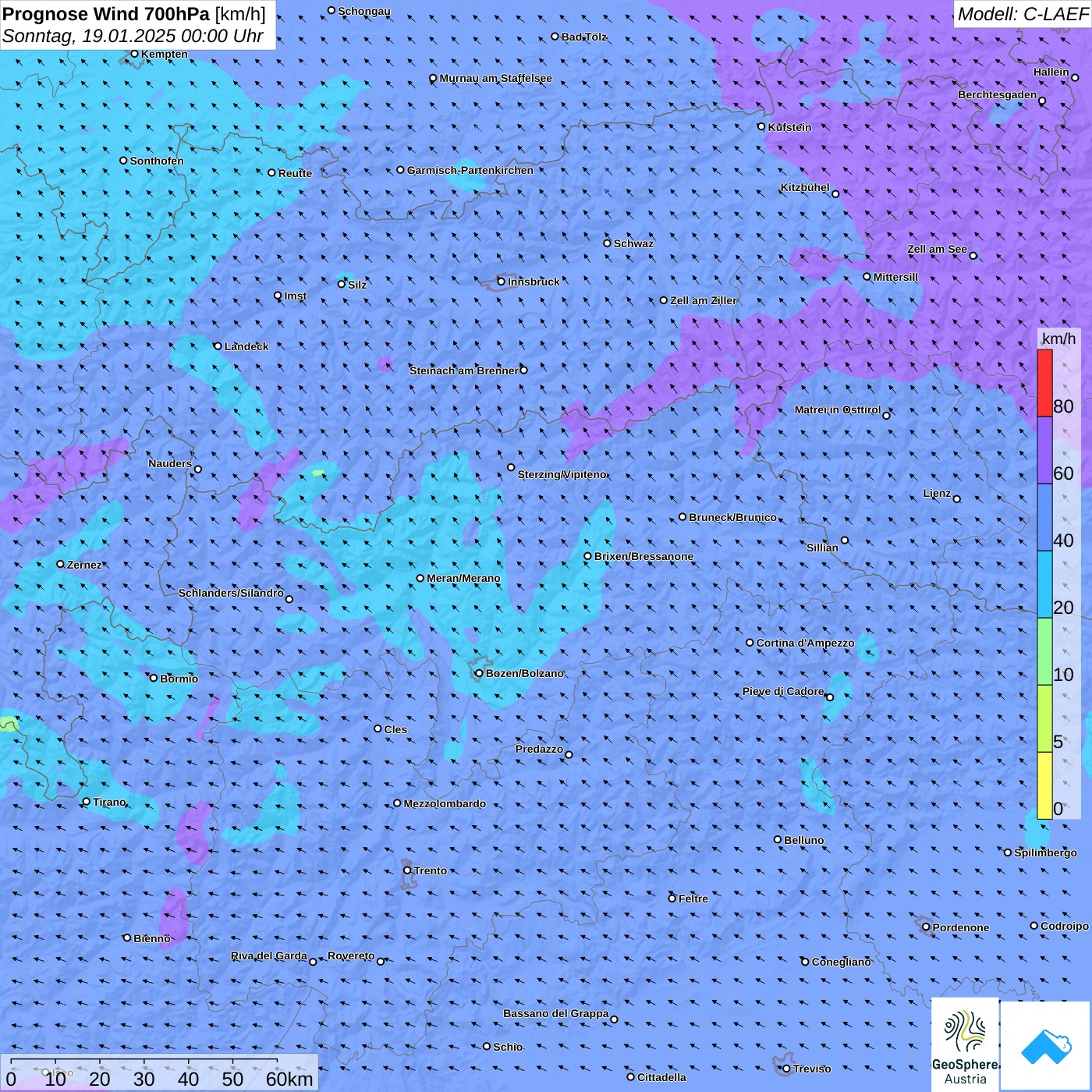Select the purple 60–80 km/h legend swatch

click(1044, 451)
